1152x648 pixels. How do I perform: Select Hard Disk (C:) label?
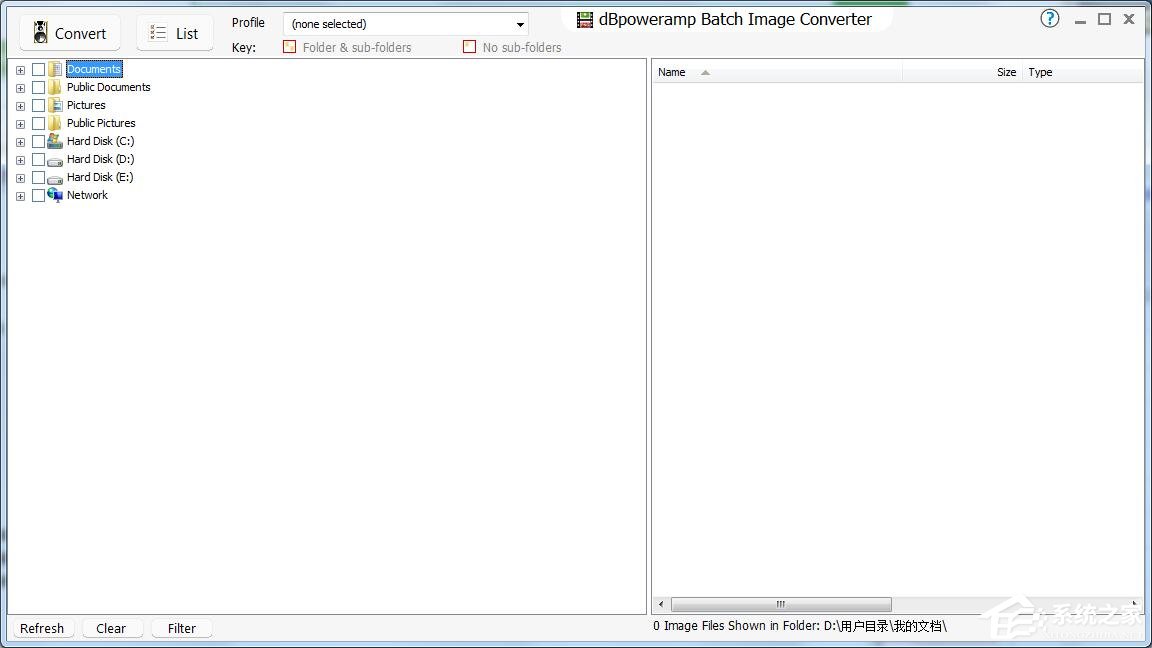pos(101,141)
